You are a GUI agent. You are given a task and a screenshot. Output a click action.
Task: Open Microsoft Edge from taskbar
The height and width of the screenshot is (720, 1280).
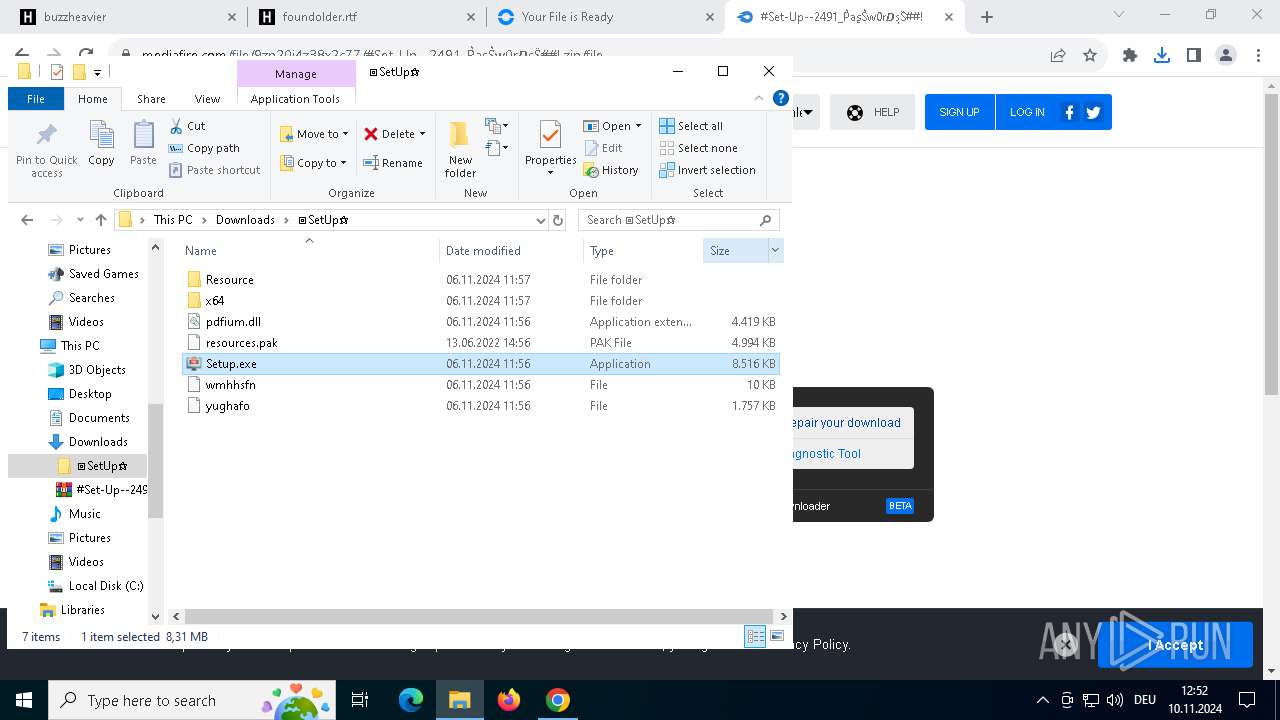coord(411,700)
